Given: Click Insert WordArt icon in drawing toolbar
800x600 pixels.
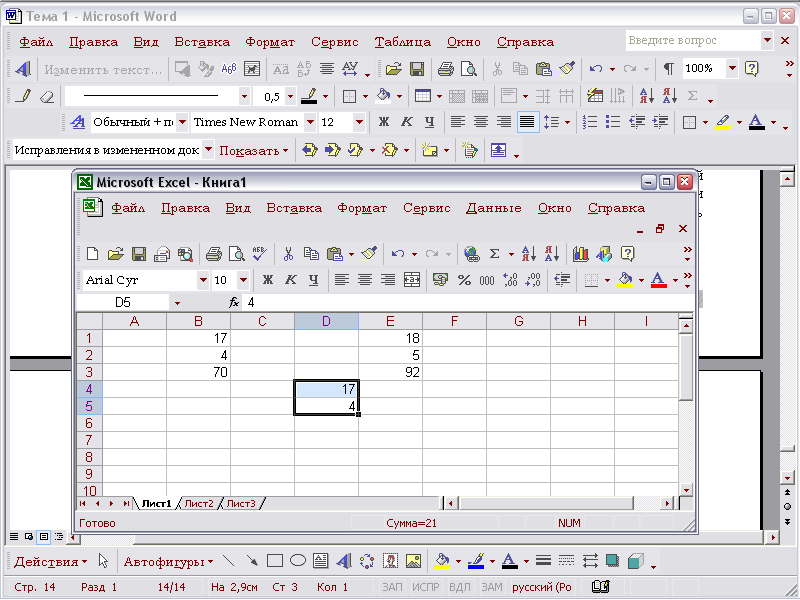Looking at the screenshot, I should (x=344, y=561).
